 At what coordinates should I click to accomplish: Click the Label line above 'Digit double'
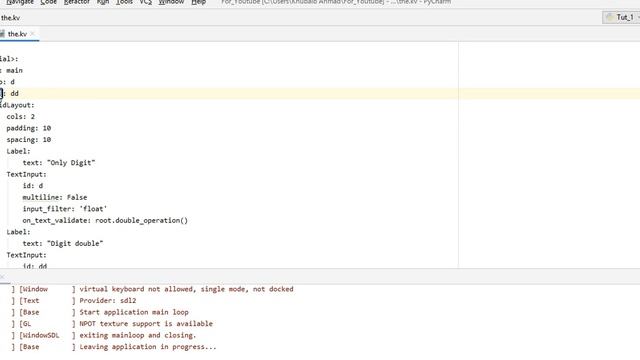(18, 232)
